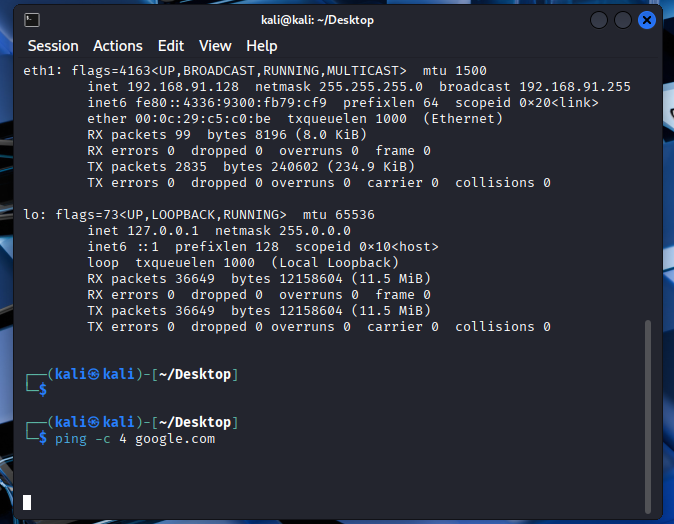Click the 'mtu 65536' value
674x524 pixels.
click(339, 215)
